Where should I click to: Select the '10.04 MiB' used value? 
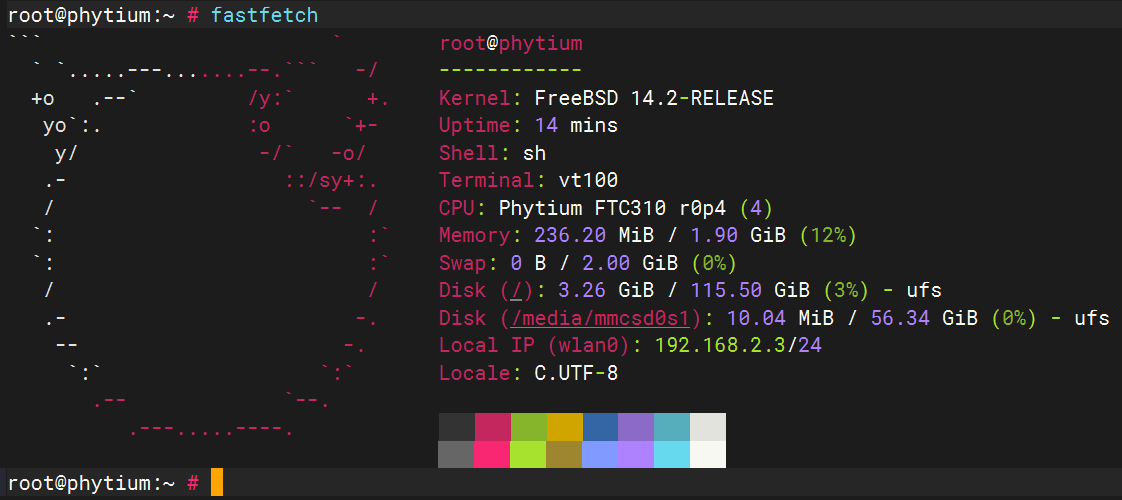pos(781,318)
